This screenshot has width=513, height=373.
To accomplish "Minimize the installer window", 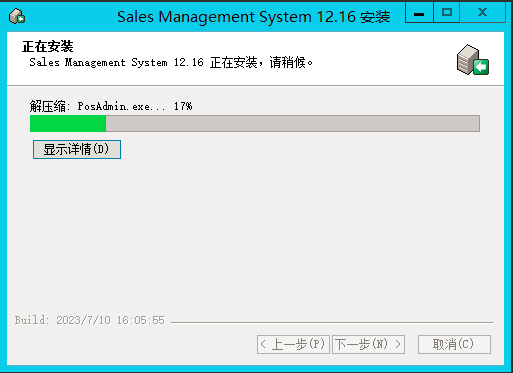I will (419, 13).
